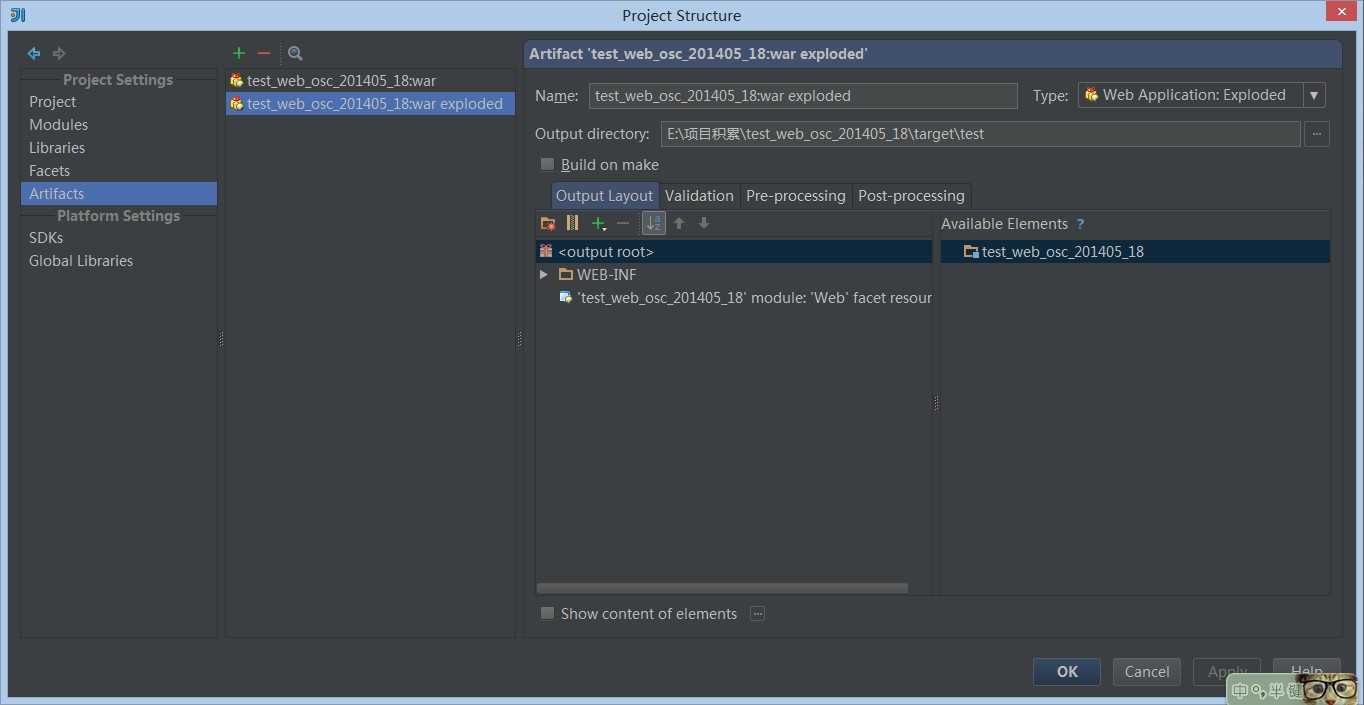The image size is (1364, 705).
Task: Open the Post-processing tab
Action: (911, 195)
